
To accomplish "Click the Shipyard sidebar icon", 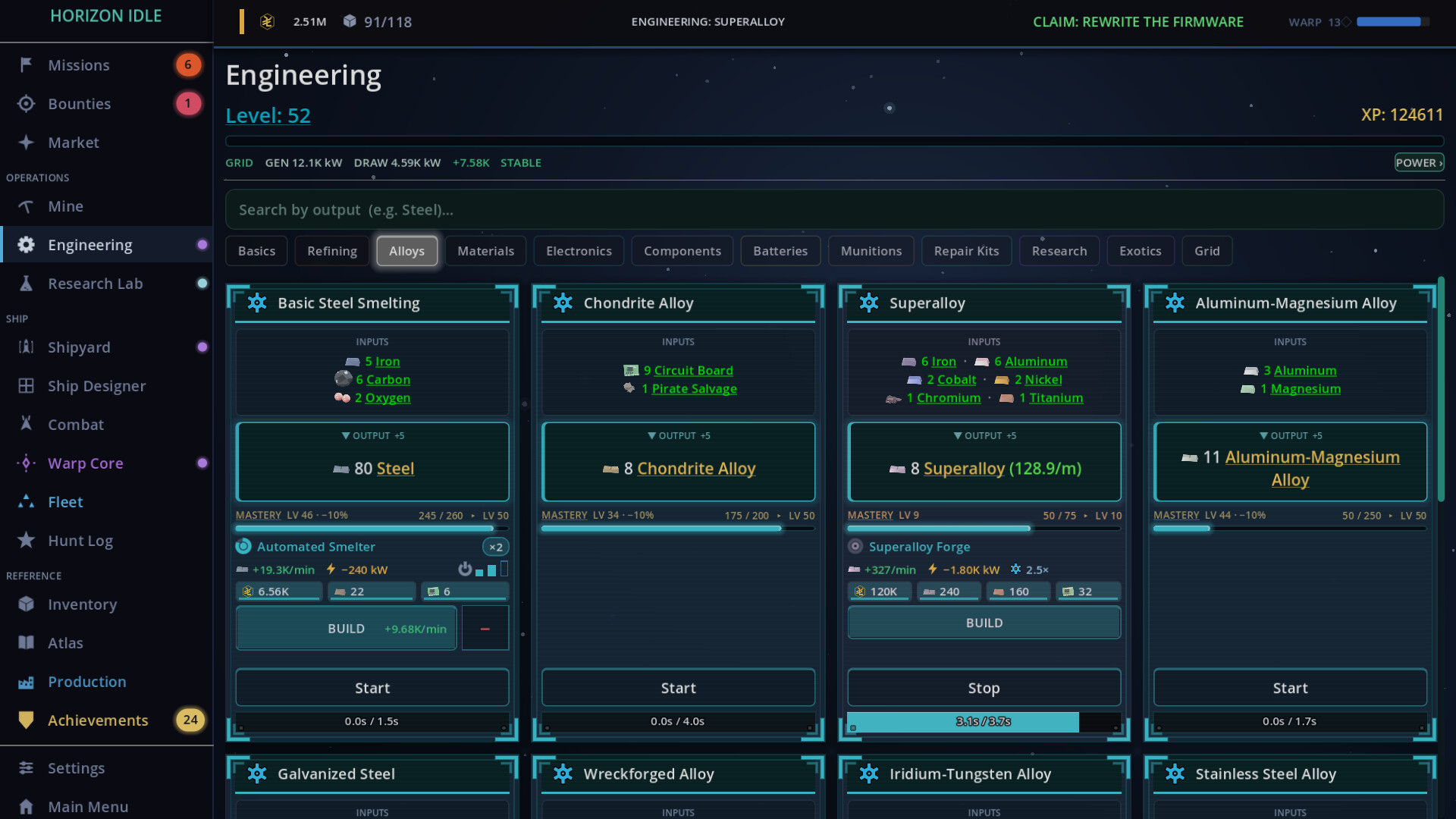I will (26, 347).
